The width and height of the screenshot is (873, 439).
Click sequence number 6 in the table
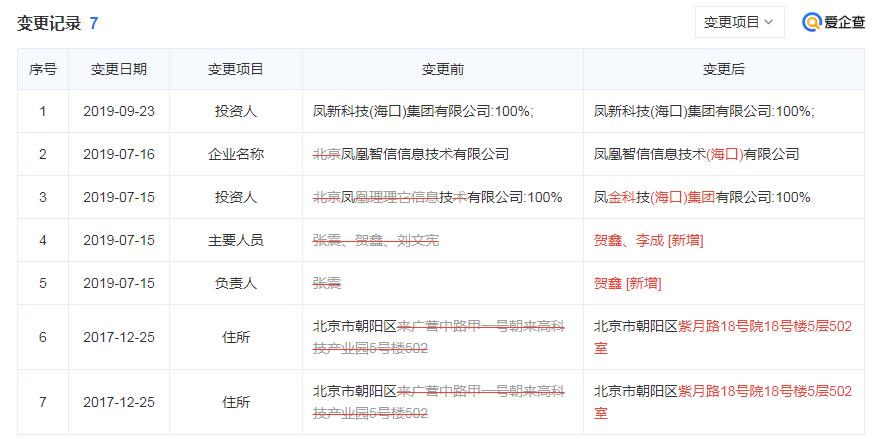(x=43, y=337)
